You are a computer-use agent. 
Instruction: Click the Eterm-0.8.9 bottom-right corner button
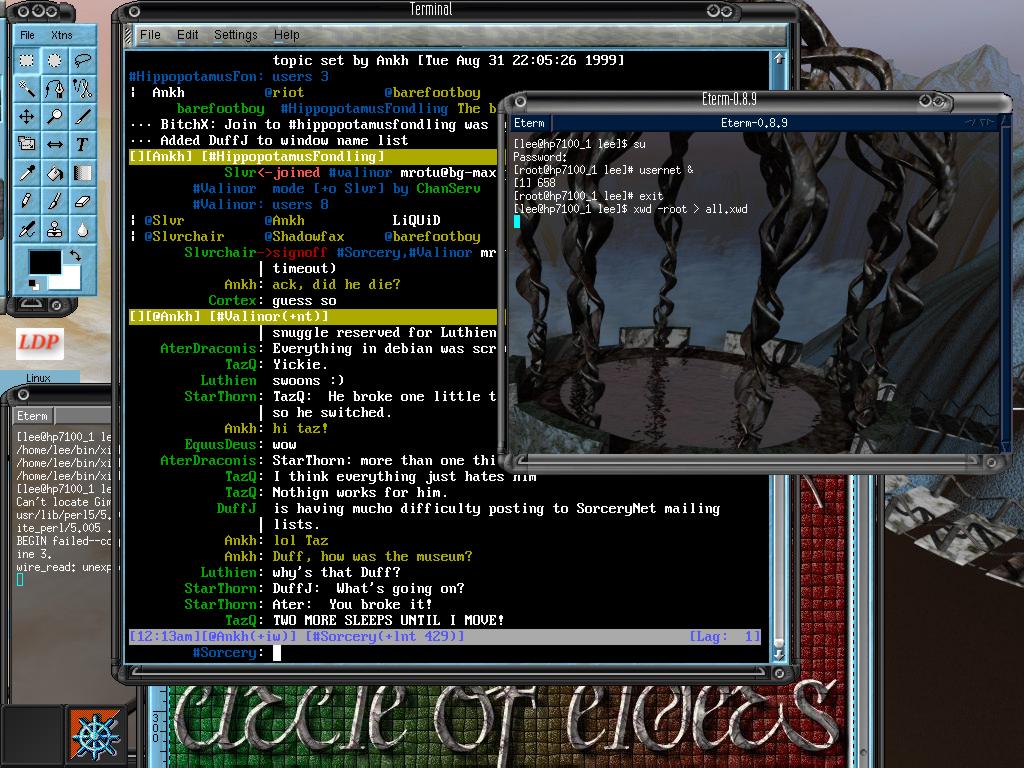[x=991, y=462]
